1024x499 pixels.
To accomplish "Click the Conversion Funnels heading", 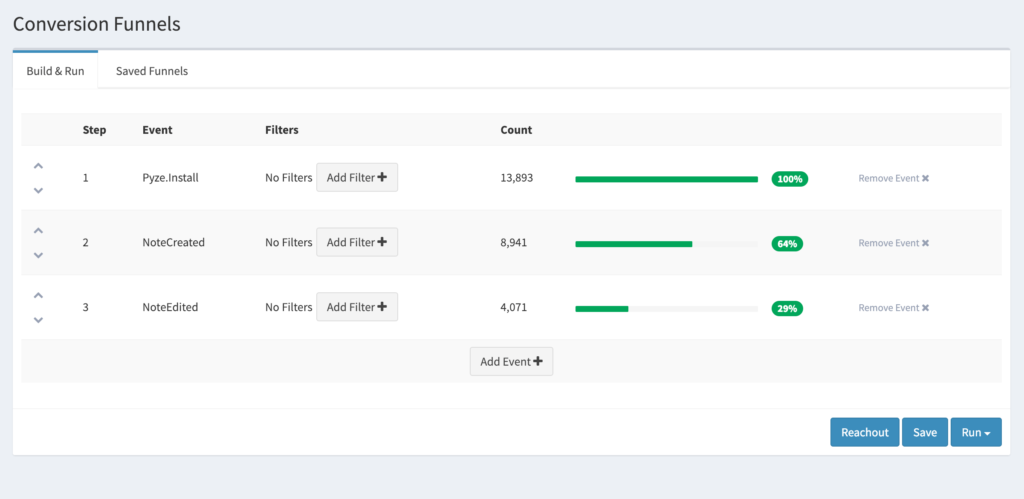I will (x=97, y=24).
